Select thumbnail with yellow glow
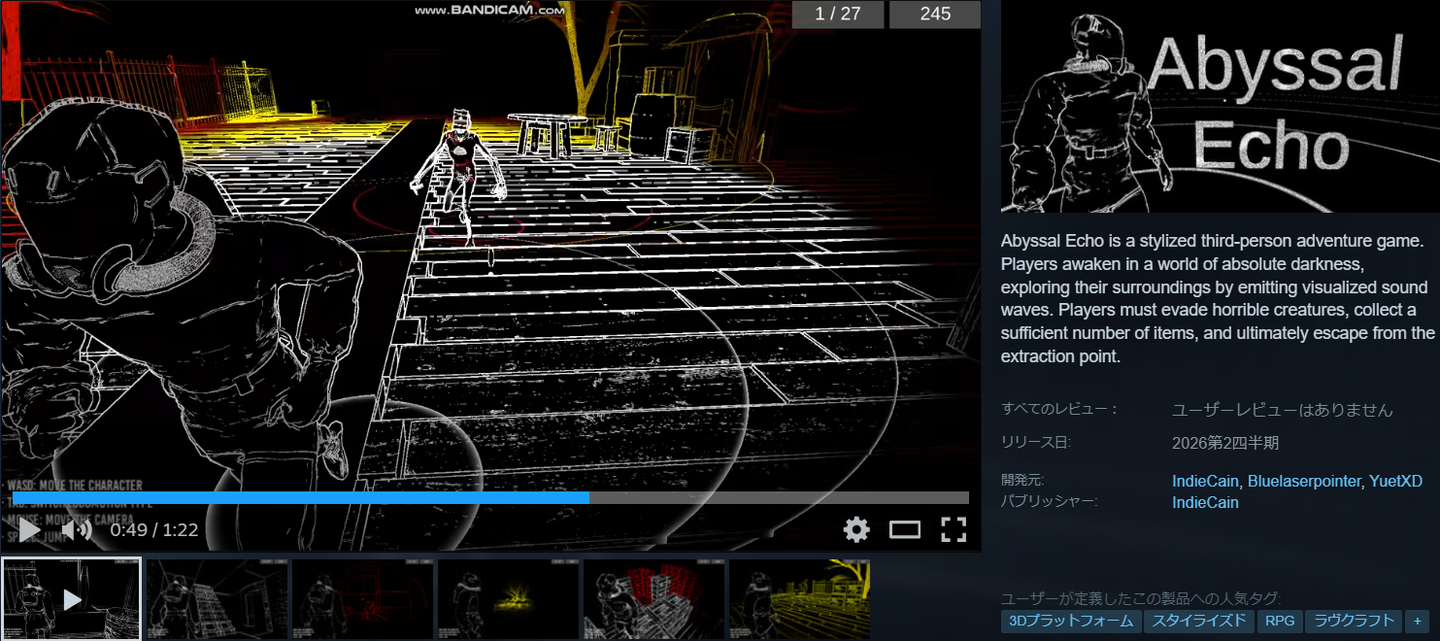The height and width of the screenshot is (641, 1440). point(508,599)
